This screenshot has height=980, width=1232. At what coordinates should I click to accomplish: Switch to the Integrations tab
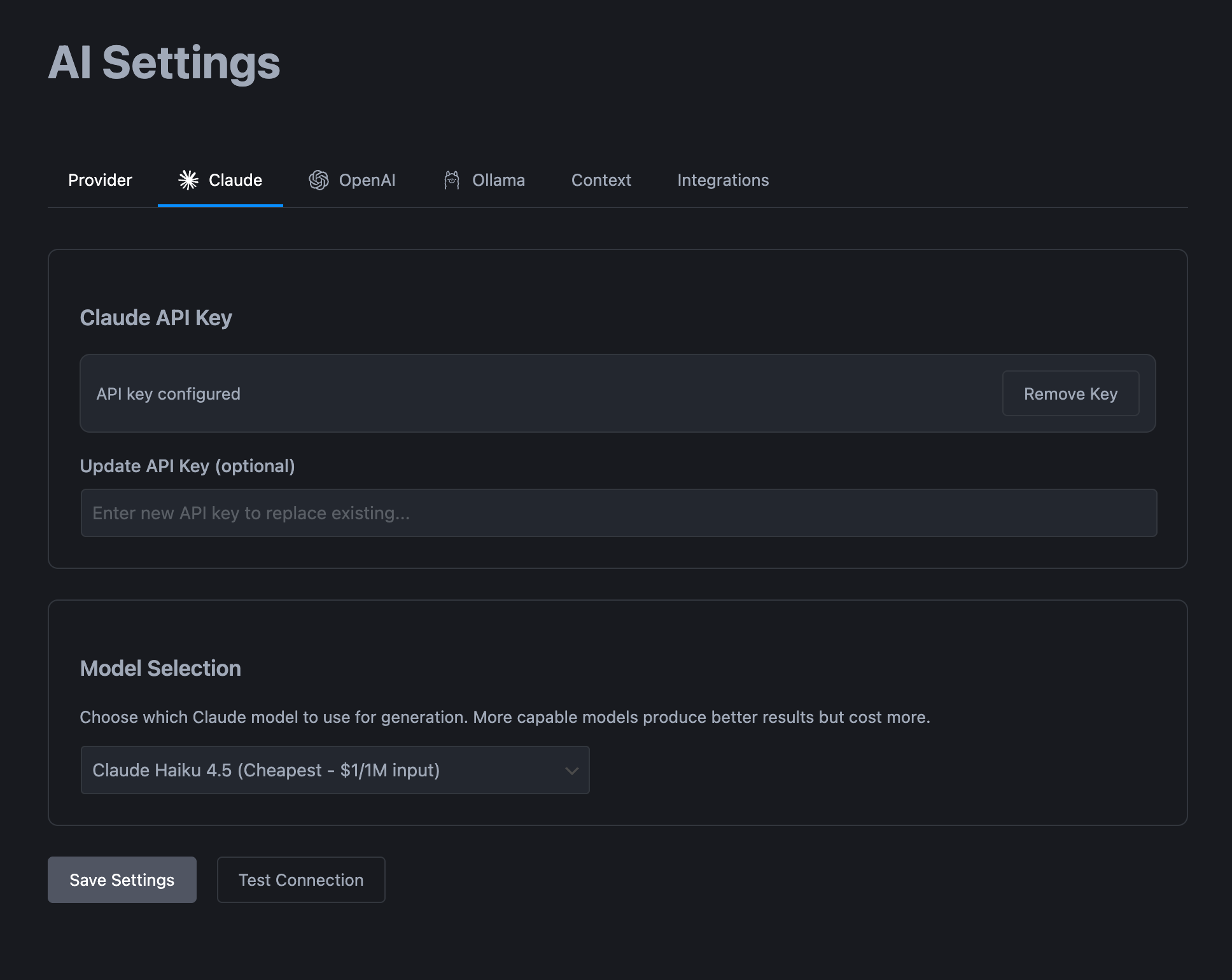tap(723, 180)
